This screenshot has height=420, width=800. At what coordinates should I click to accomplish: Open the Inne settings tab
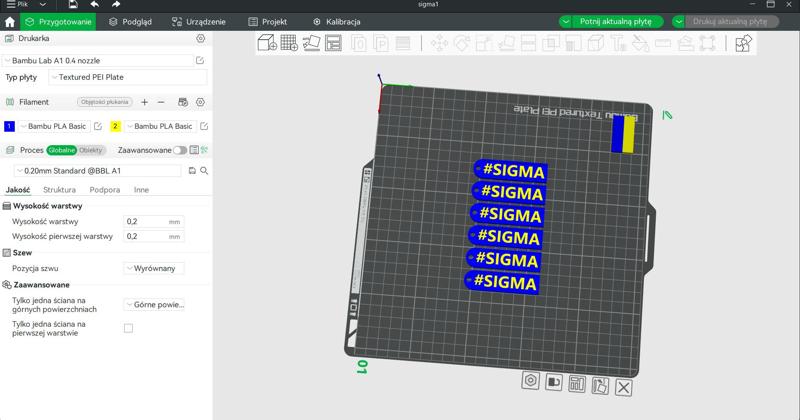141,190
